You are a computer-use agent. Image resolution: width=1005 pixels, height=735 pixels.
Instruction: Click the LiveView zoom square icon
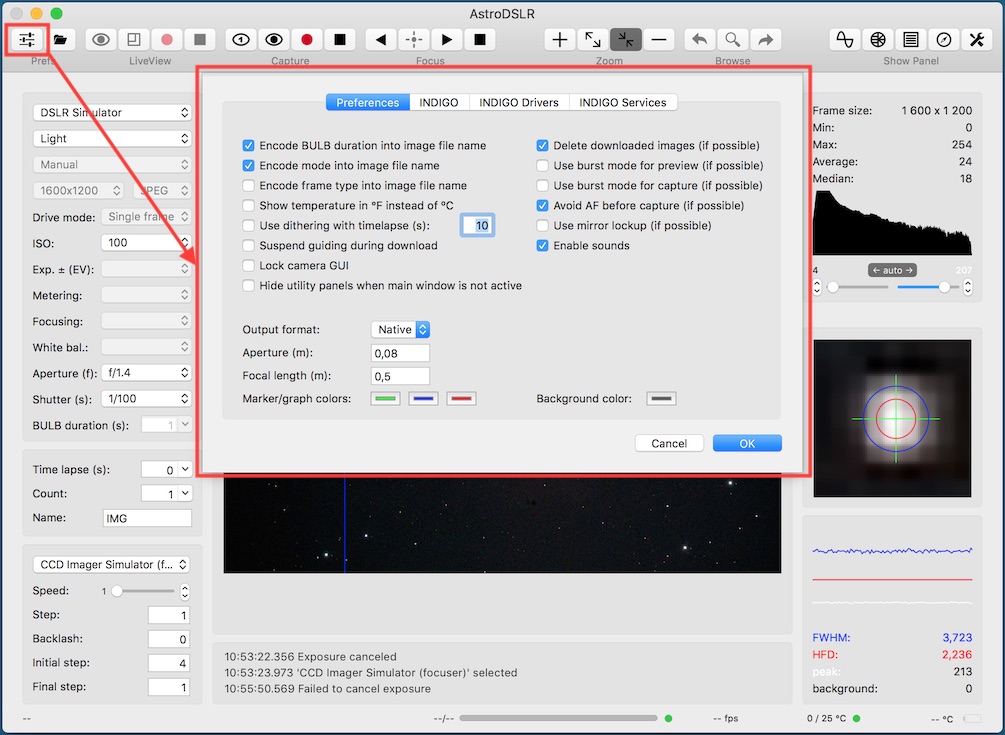134,40
